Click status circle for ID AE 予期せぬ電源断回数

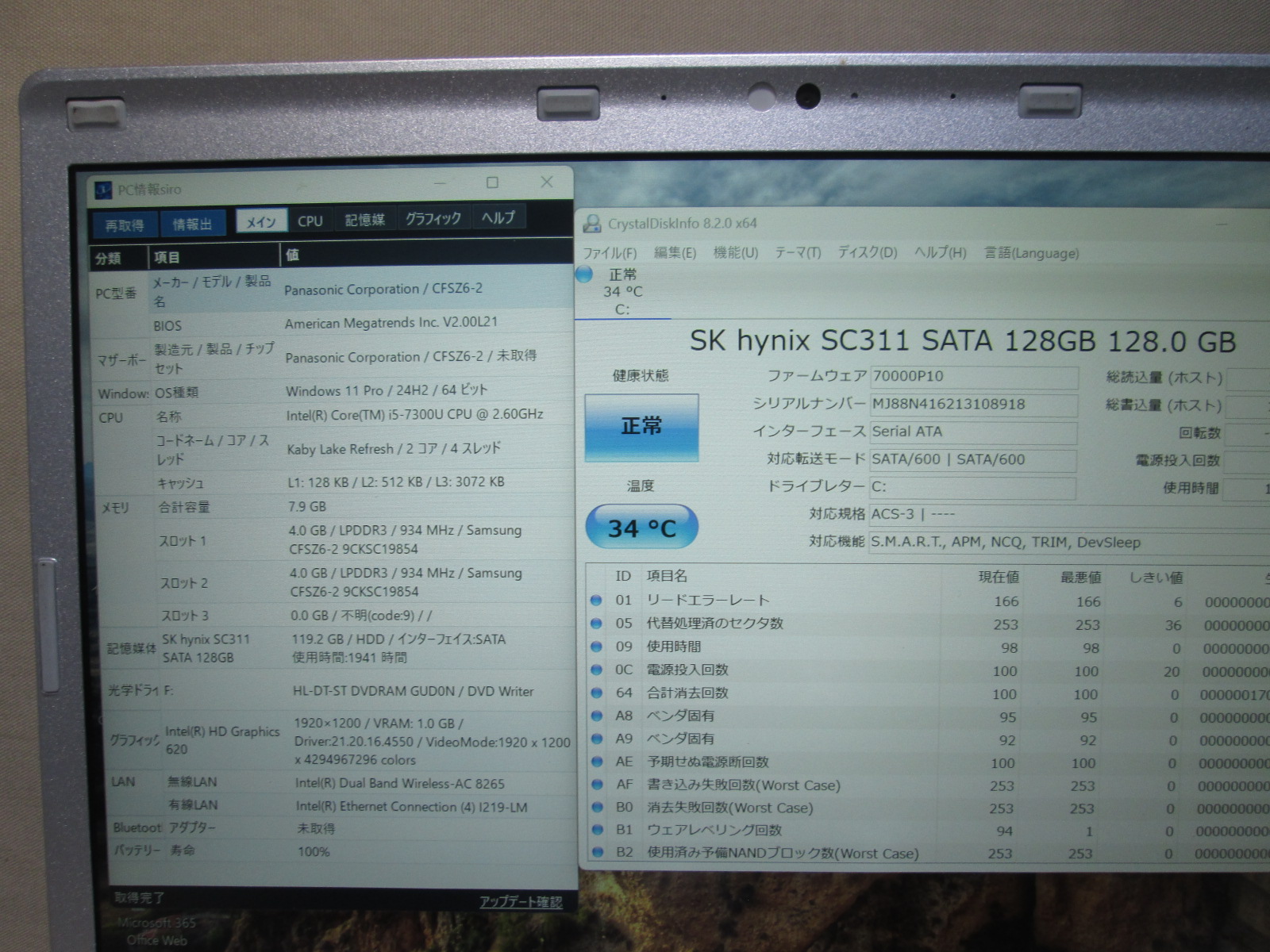(596, 762)
